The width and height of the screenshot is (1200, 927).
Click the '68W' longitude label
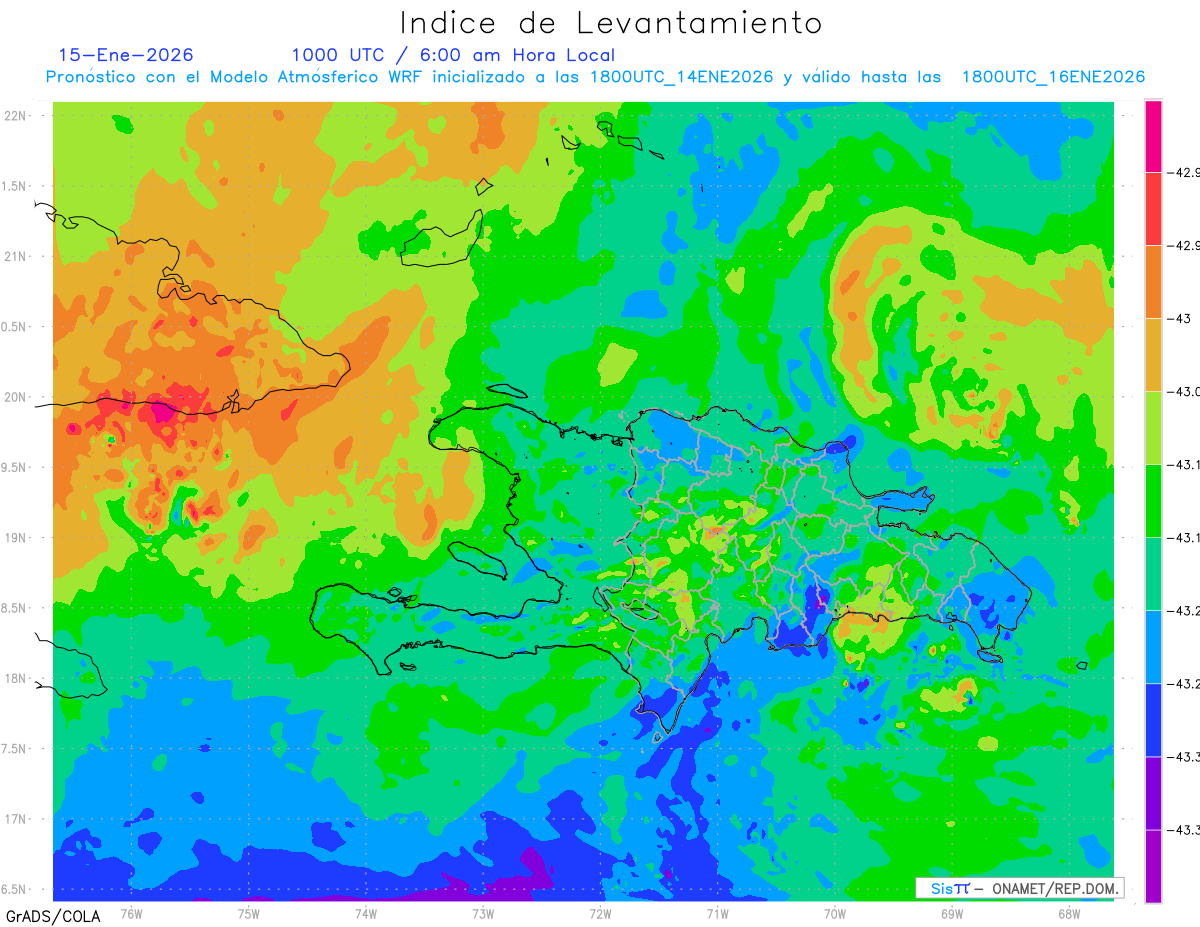[1068, 913]
